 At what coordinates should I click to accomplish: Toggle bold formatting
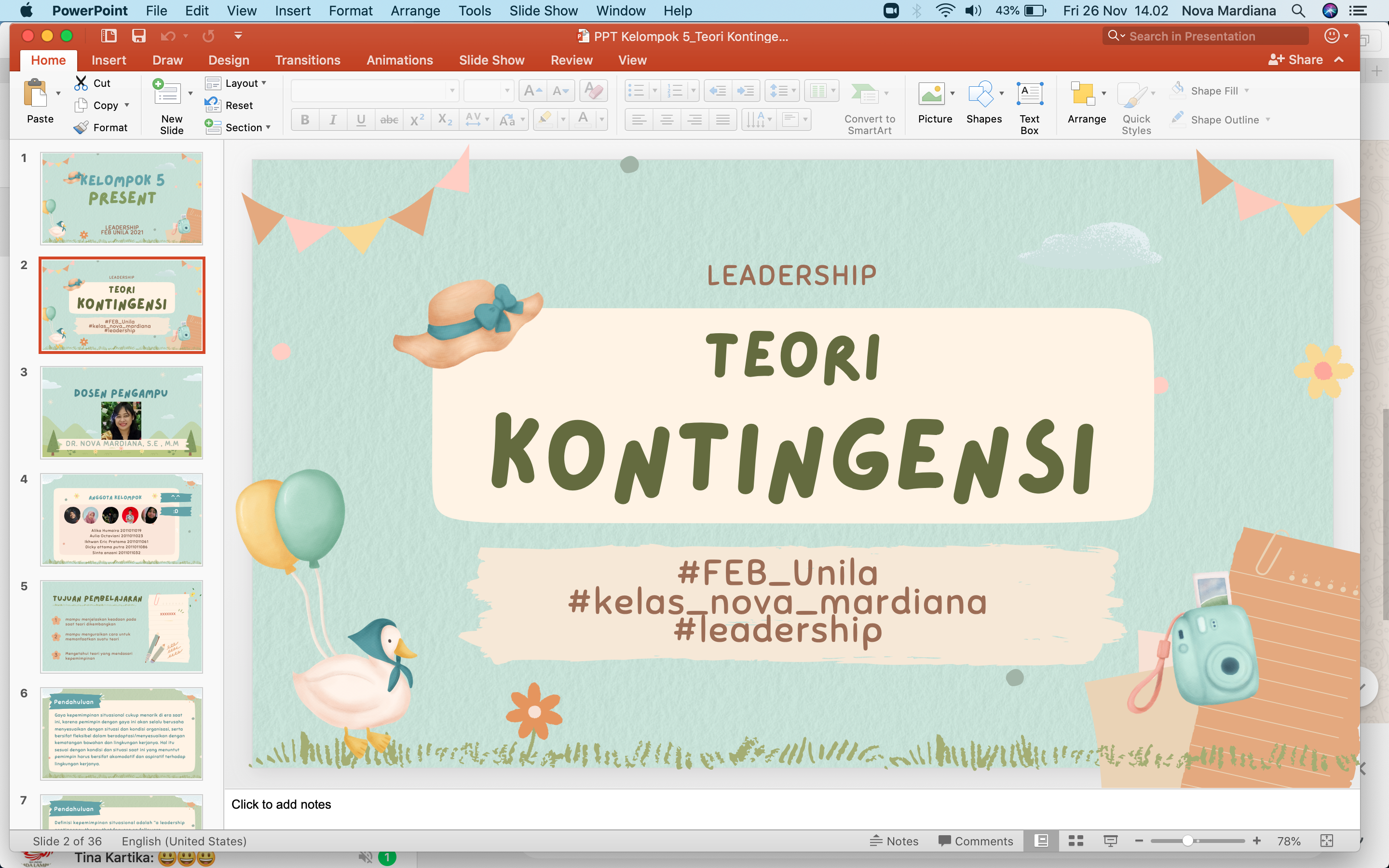tap(305, 120)
